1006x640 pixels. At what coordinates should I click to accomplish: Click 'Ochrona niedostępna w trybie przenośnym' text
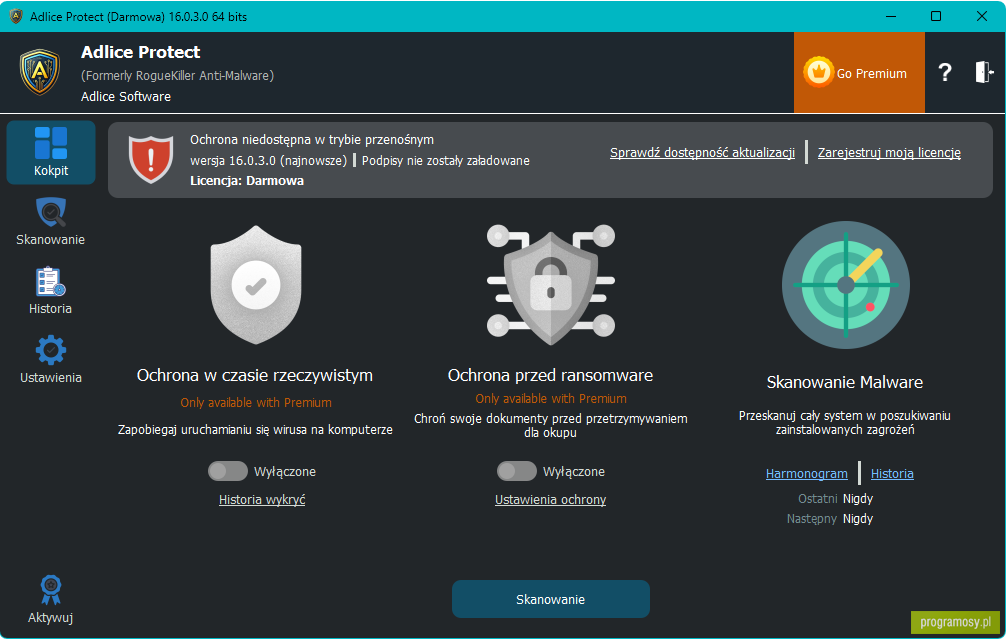pos(312,140)
